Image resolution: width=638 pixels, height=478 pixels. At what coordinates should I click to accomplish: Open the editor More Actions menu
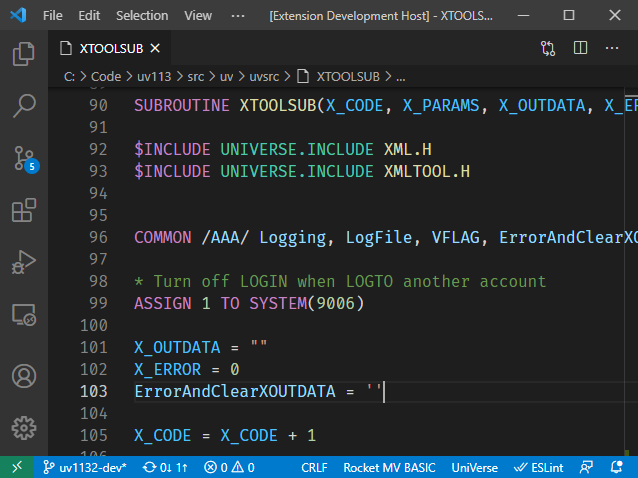(x=612, y=48)
